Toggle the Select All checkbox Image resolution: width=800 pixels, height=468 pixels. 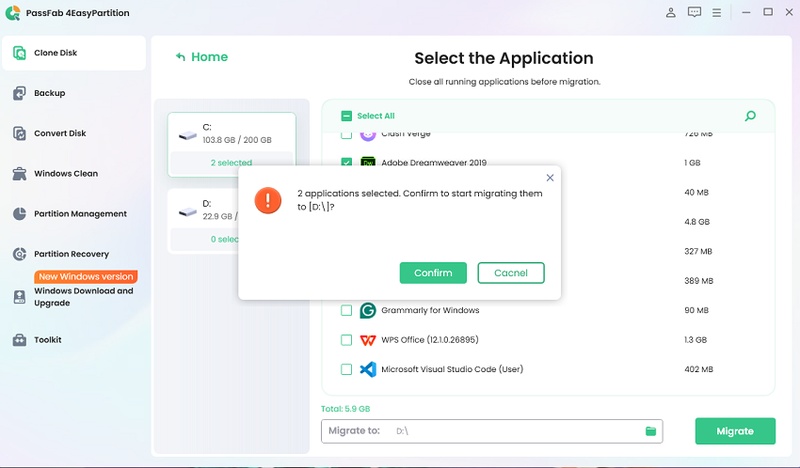click(x=346, y=116)
